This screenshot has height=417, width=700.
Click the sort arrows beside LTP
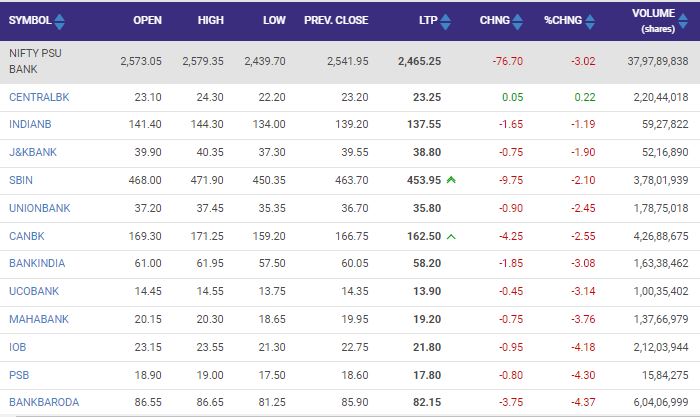pos(445,20)
